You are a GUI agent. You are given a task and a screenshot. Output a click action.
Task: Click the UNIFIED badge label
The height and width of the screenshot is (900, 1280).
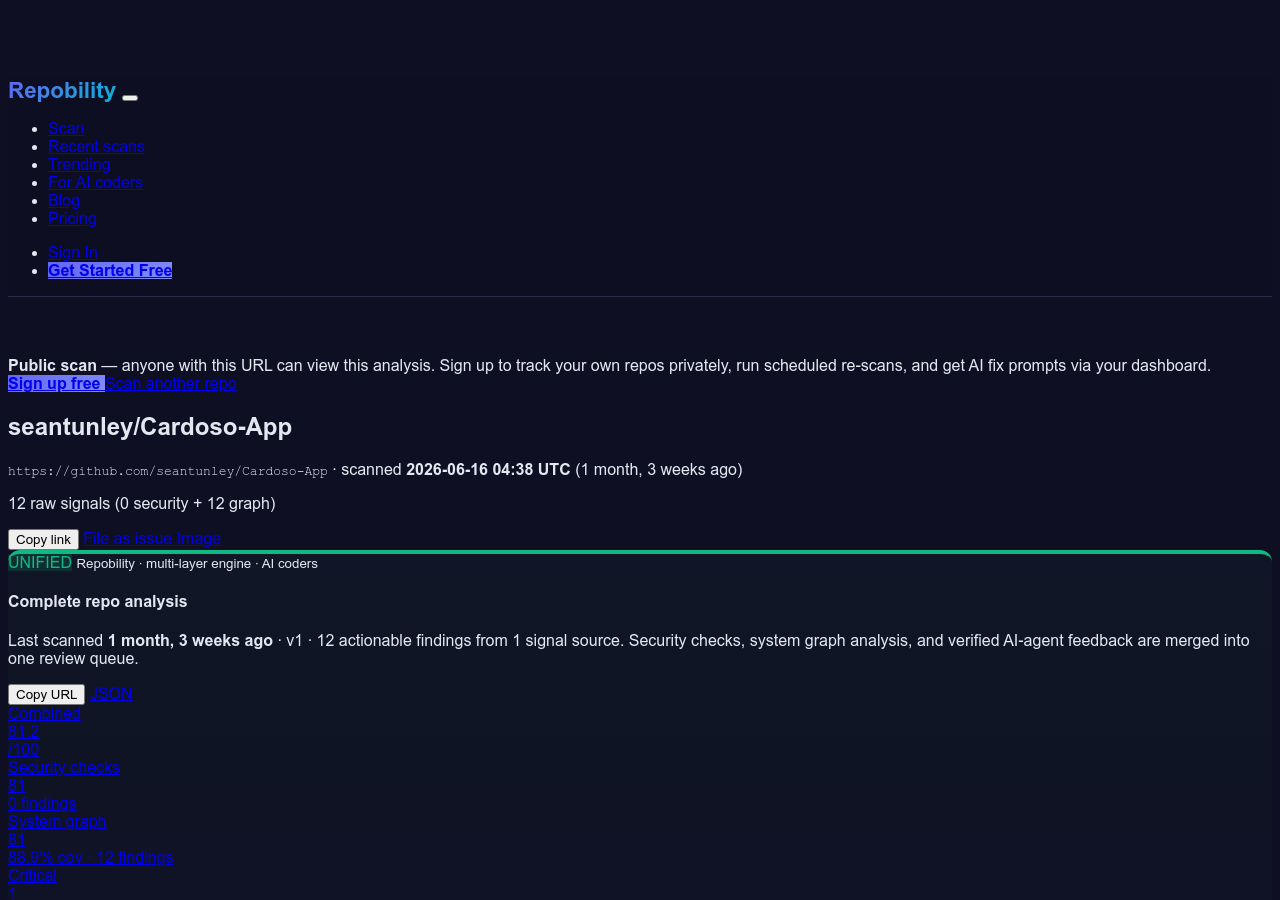click(x=40, y=562)
